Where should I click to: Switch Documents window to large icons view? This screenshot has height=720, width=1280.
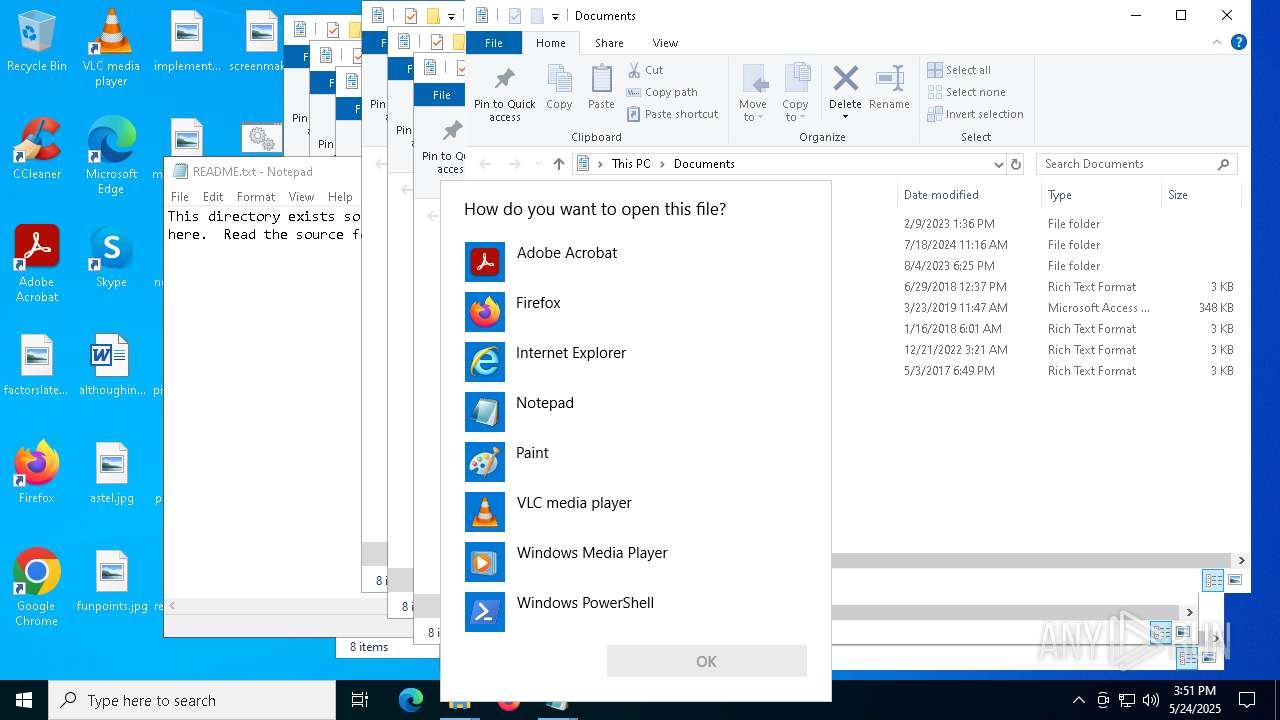(x=1235, y=580)
